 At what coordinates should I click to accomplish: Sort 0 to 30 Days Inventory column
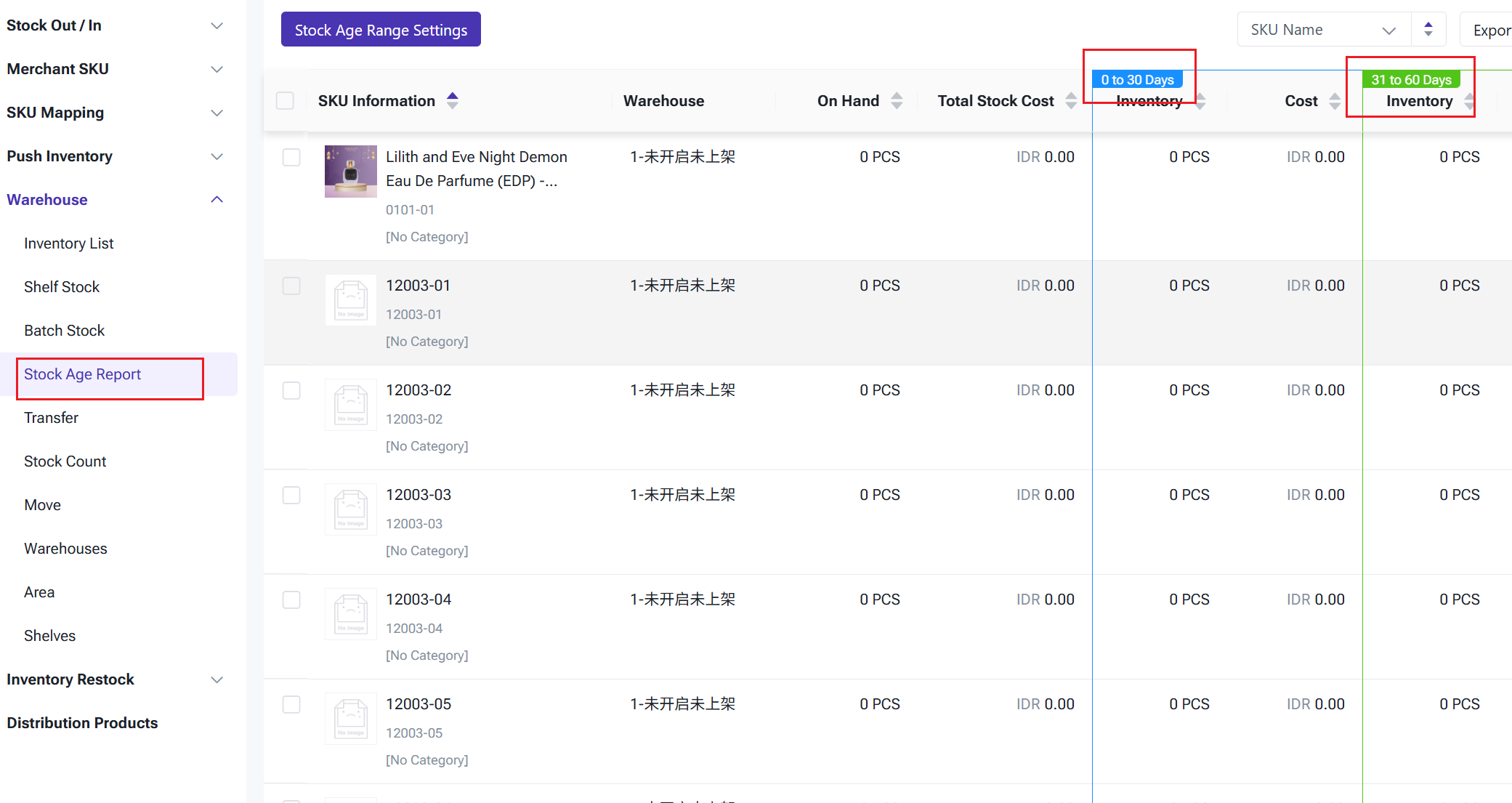coord(1200,101)
